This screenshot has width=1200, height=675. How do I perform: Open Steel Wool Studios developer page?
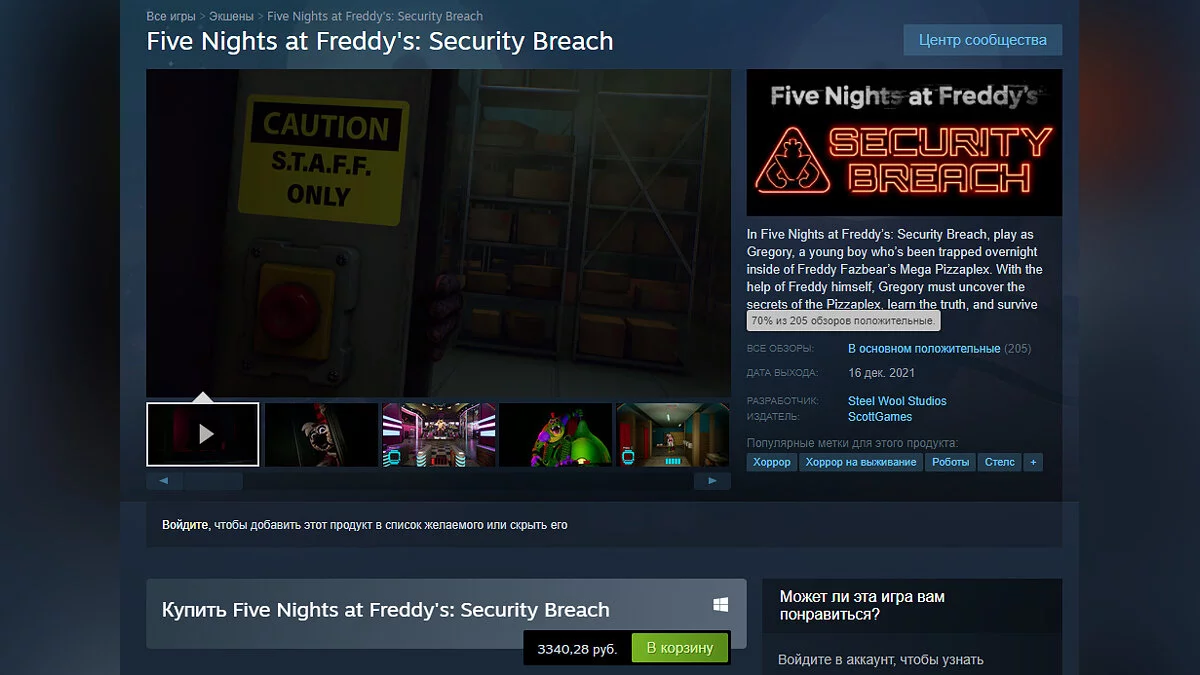tap(897, 401)
